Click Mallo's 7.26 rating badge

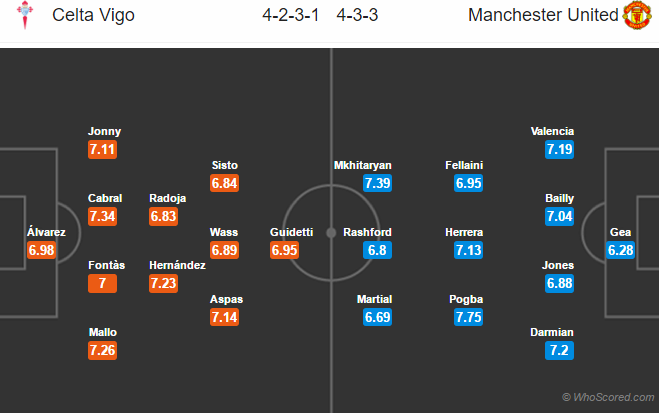[x=103, y=351]
